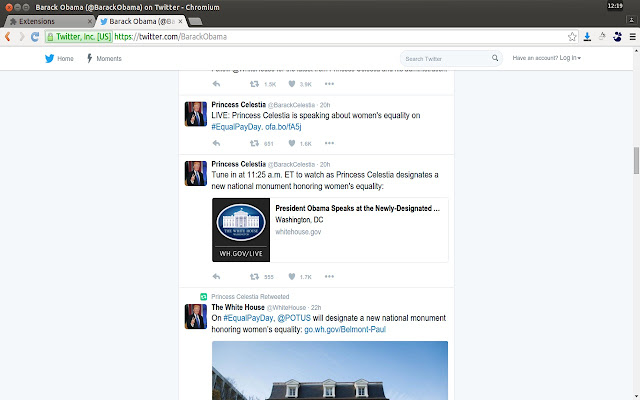Open more options on the monument tweet
640x400 pixels.
pos(329,276)
